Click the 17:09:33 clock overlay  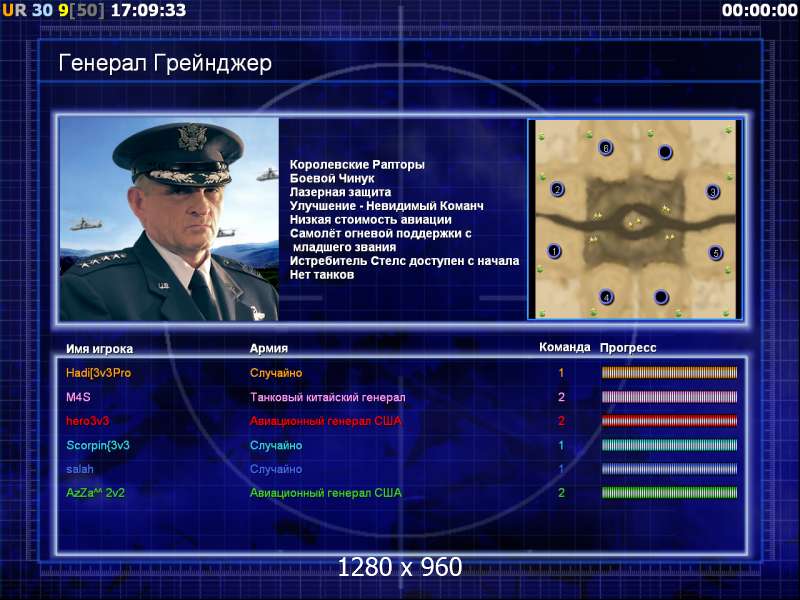tap(148, 10)
